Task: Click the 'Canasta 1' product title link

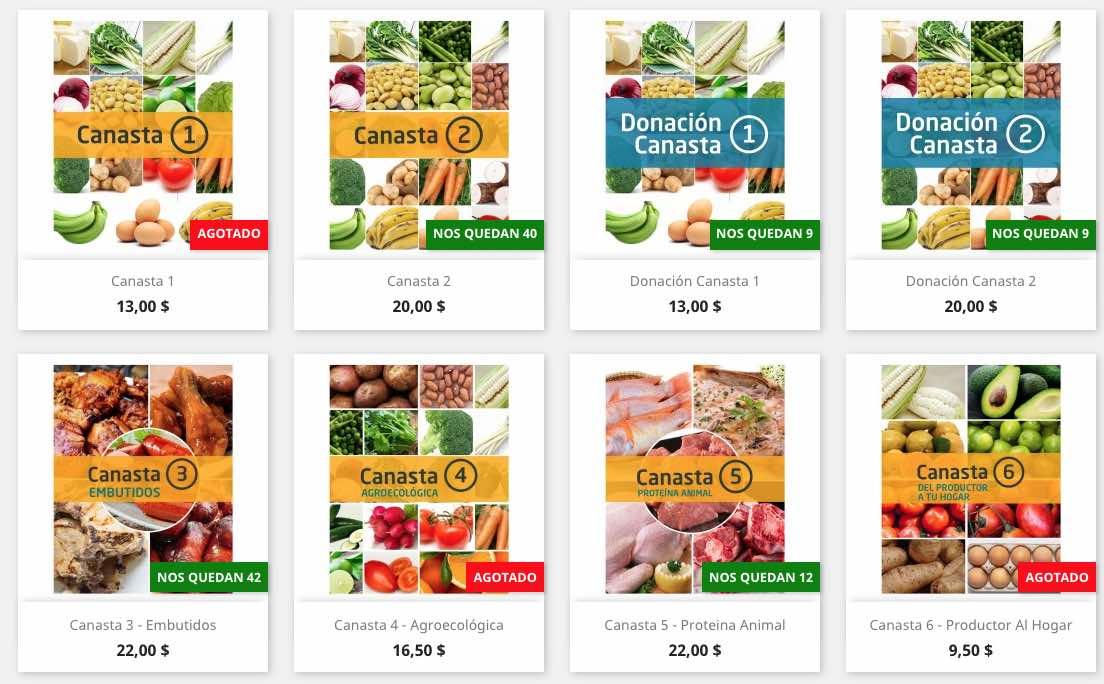Action: [143, 281]
